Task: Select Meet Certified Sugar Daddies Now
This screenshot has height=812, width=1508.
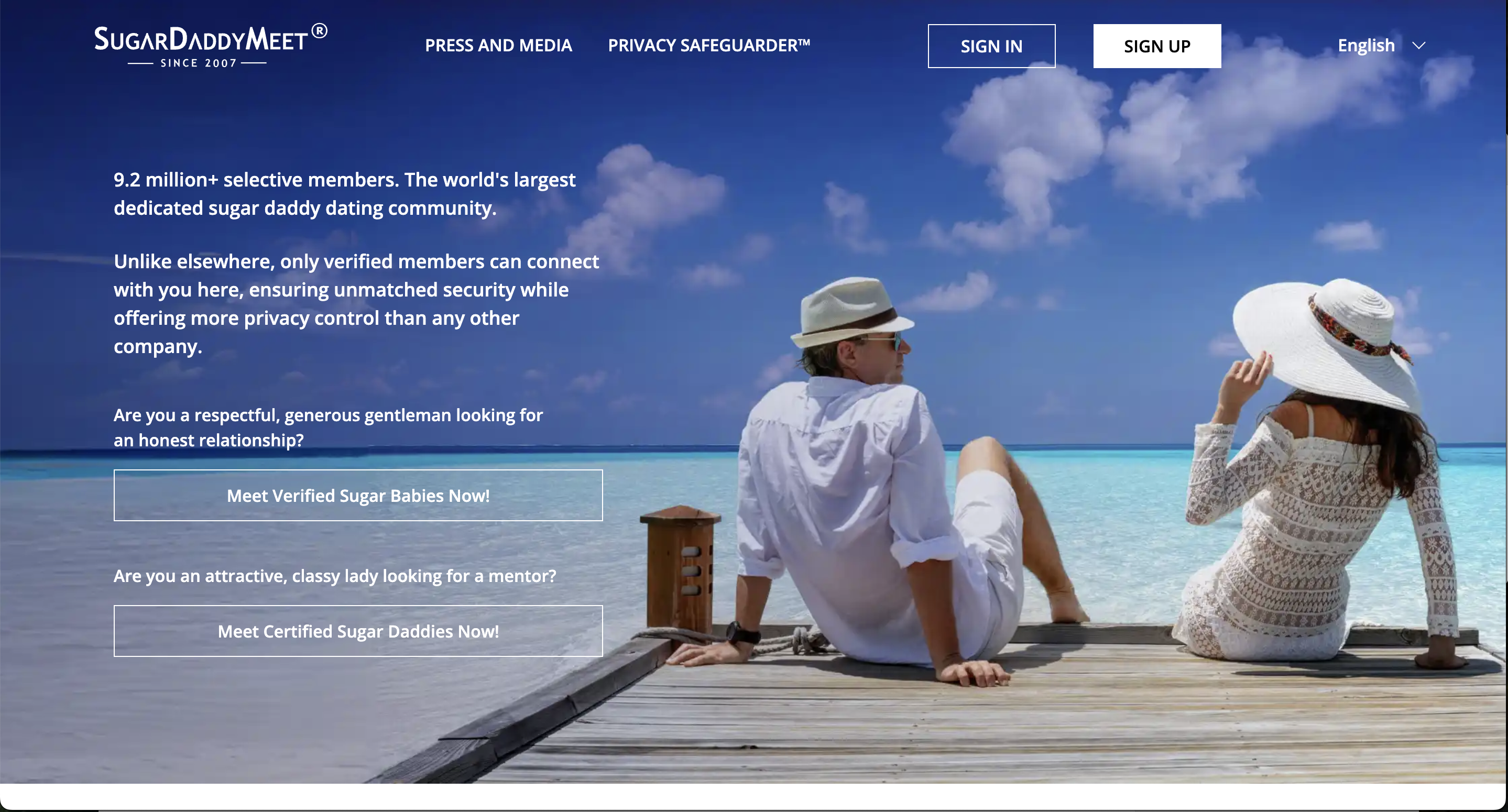Action: tap(358, 631)
